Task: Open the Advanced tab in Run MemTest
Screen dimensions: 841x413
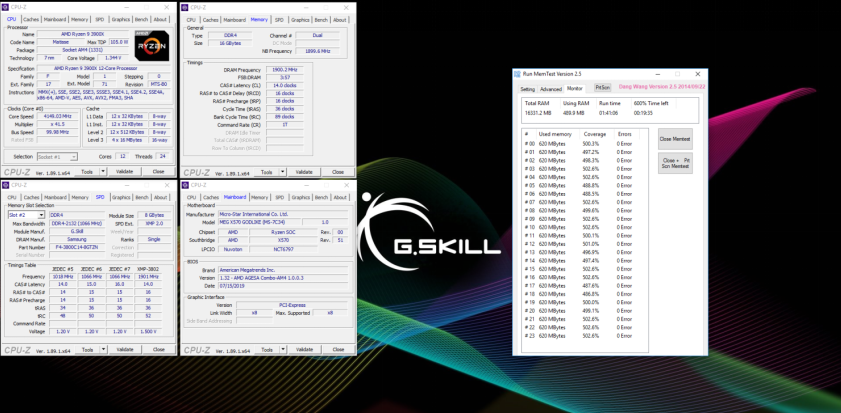Action: [551, 89]
